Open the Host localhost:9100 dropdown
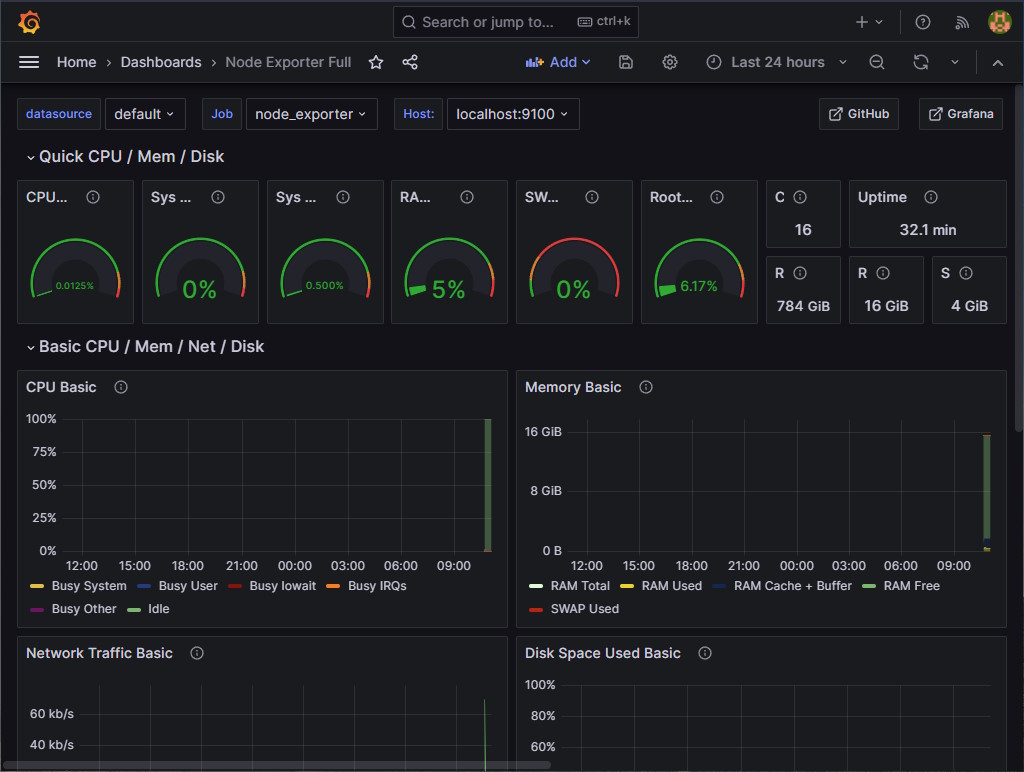 pyautogui.click(x=513, y=113)
